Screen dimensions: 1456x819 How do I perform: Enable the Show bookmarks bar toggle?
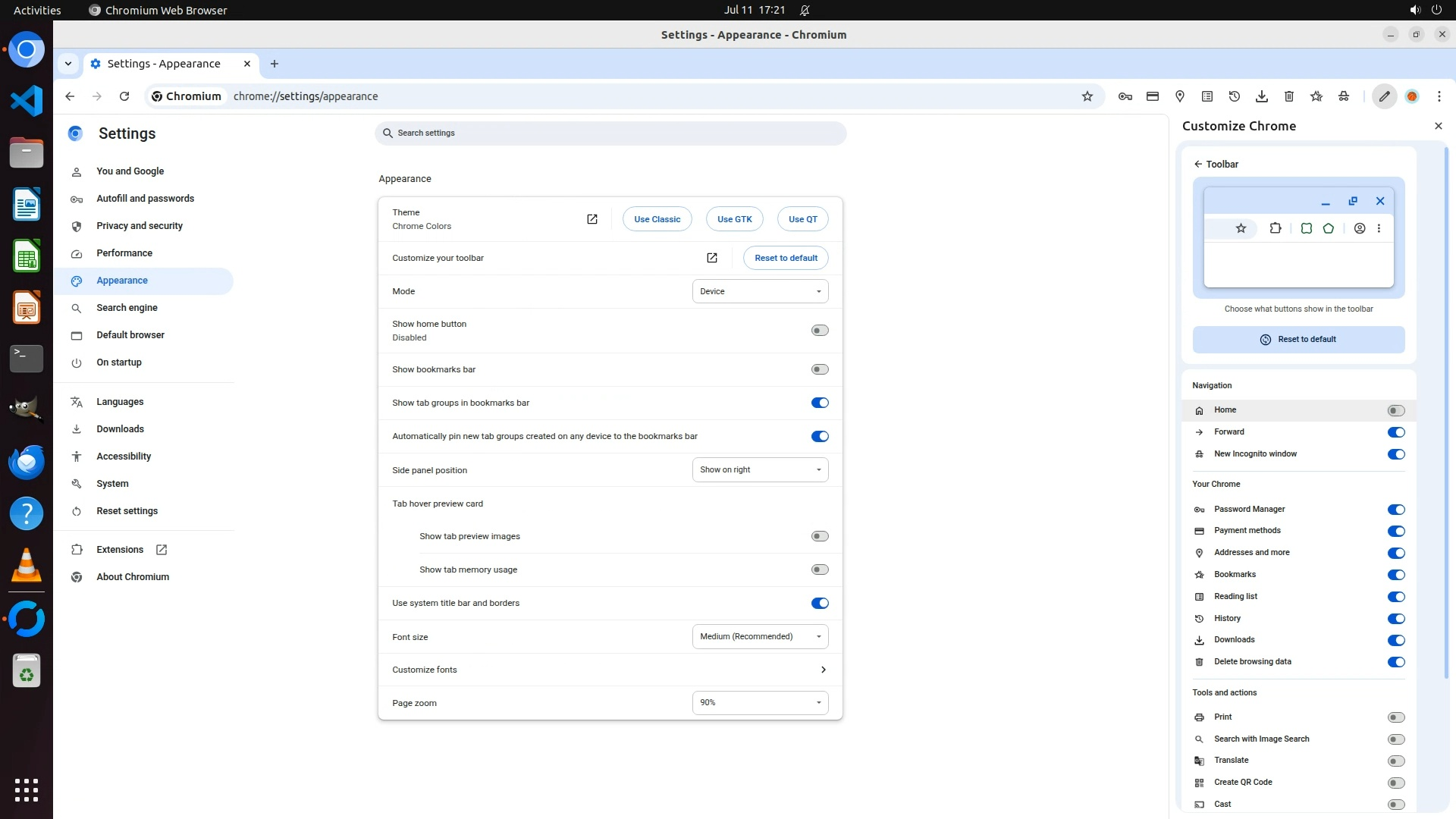820,369
